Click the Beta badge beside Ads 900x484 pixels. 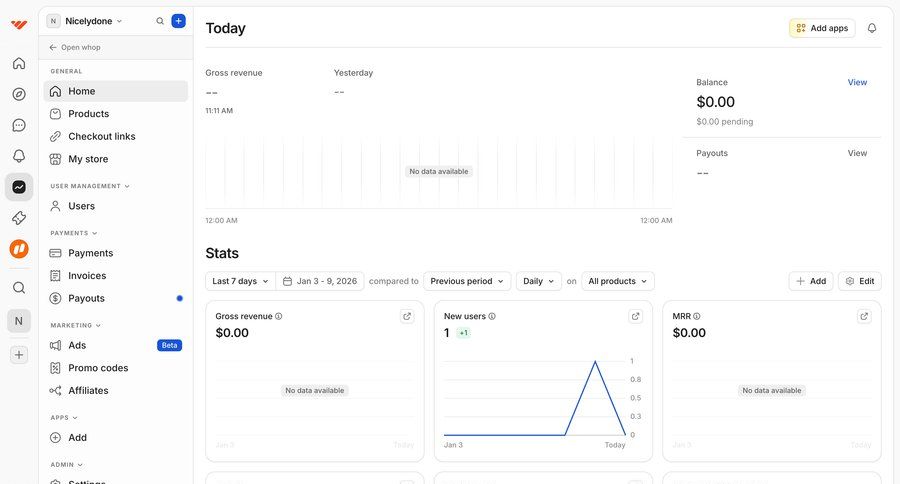click(x=169, y=346)
